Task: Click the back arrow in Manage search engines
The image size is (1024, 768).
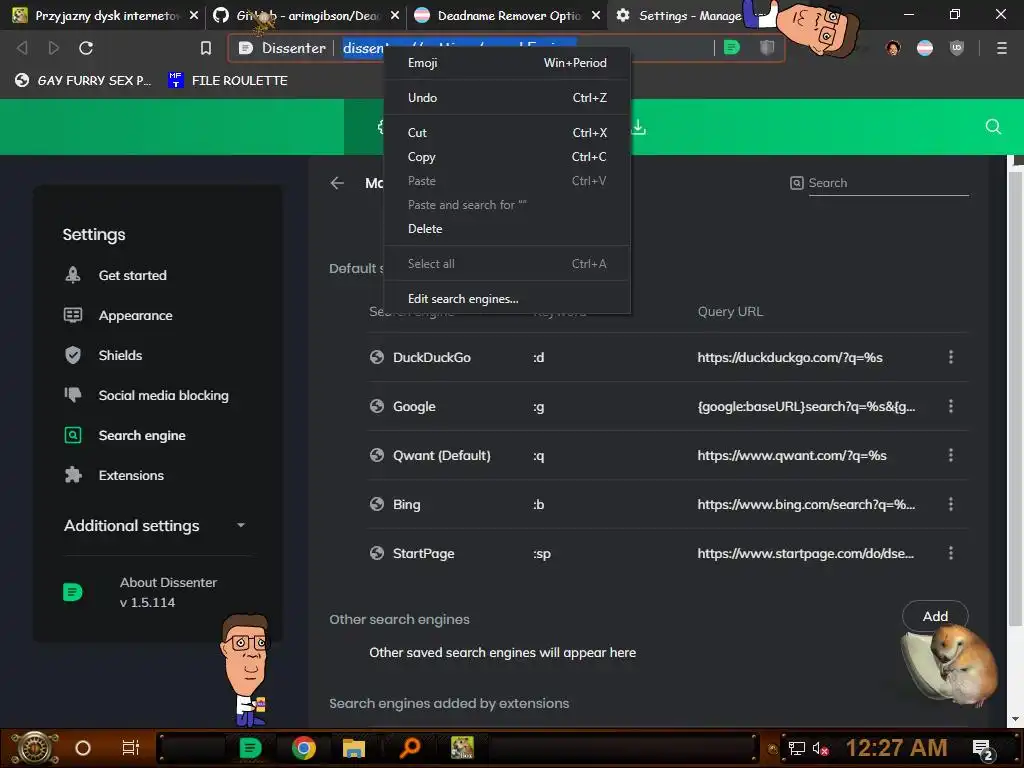Action: pyautogui.click(x=337, y=183)
